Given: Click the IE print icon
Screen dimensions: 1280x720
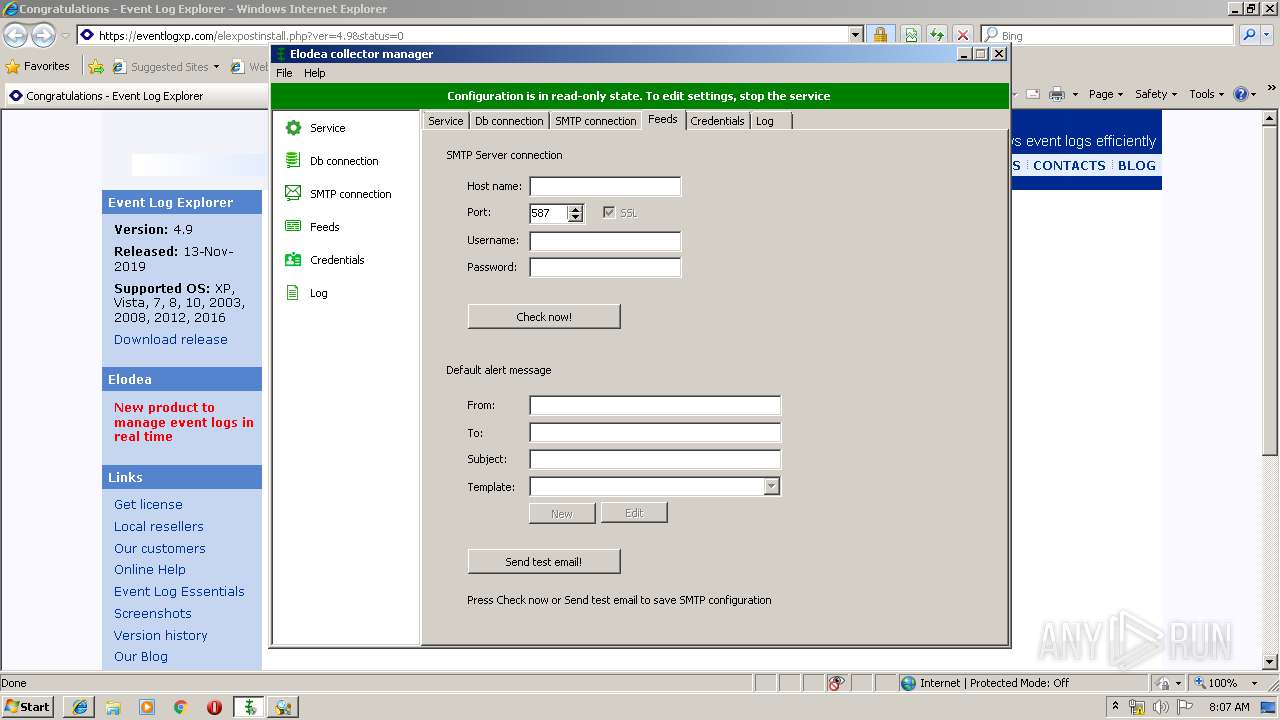Looking at the screenshot, I should click(x=1057, y=94).
